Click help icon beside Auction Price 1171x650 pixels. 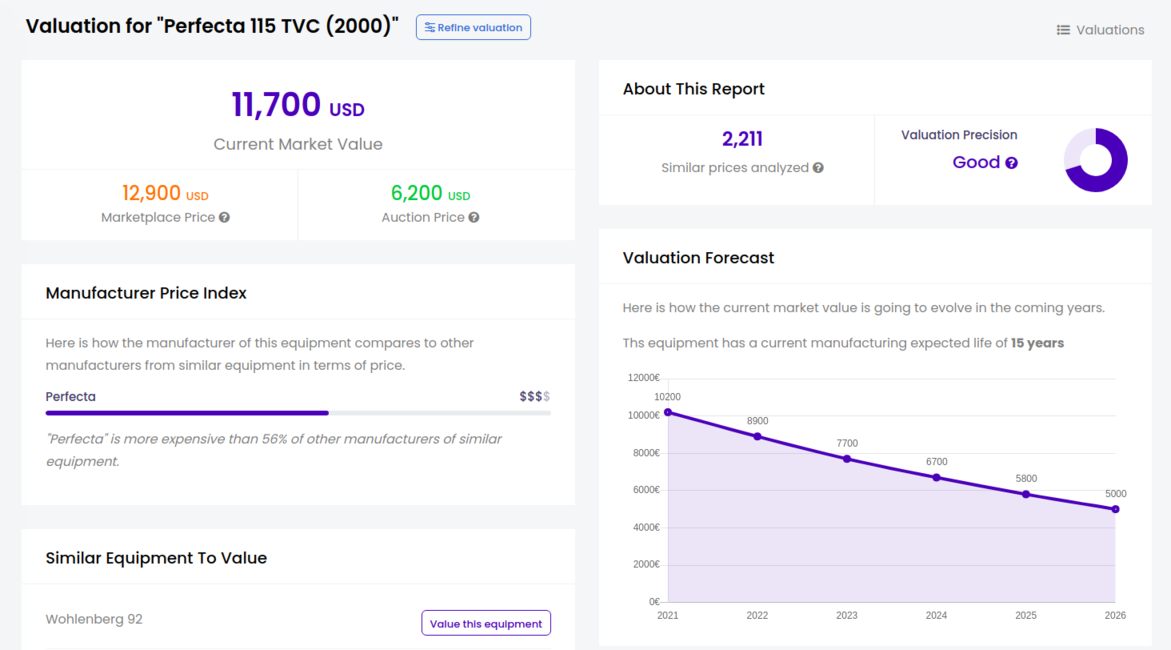coord(474,218)
